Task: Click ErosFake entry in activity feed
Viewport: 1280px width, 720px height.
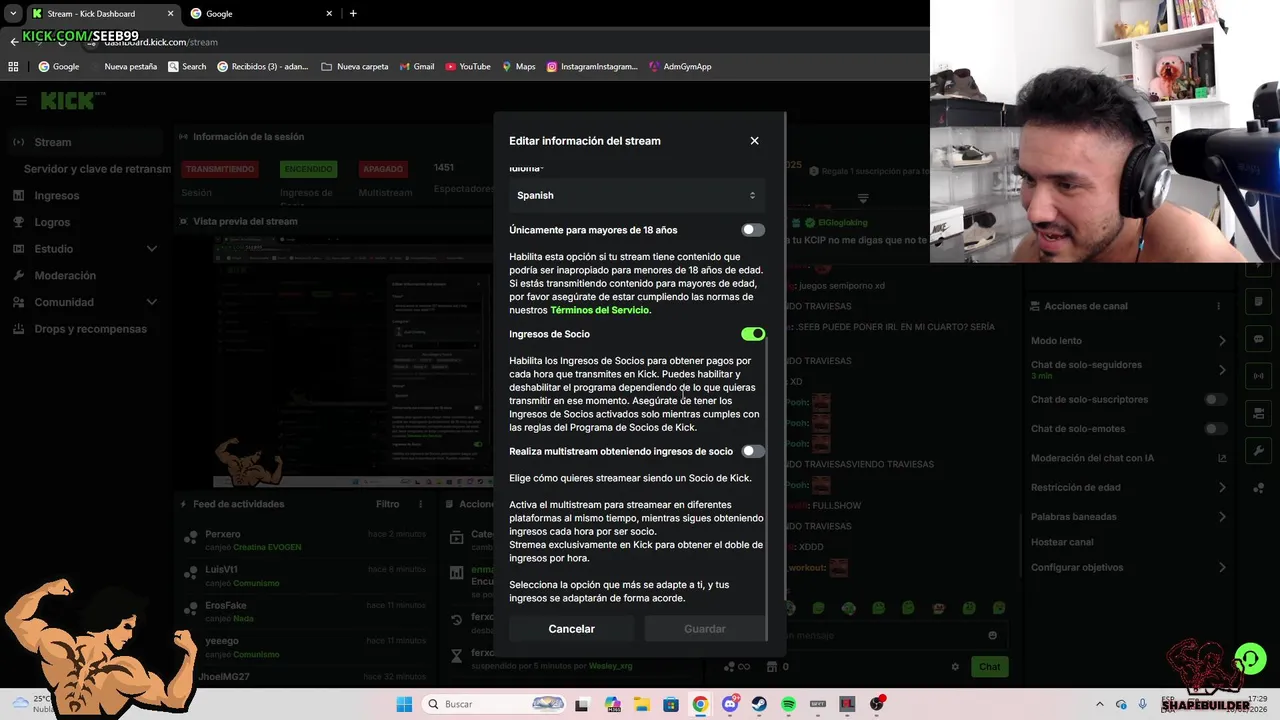Action: point(305,611)
